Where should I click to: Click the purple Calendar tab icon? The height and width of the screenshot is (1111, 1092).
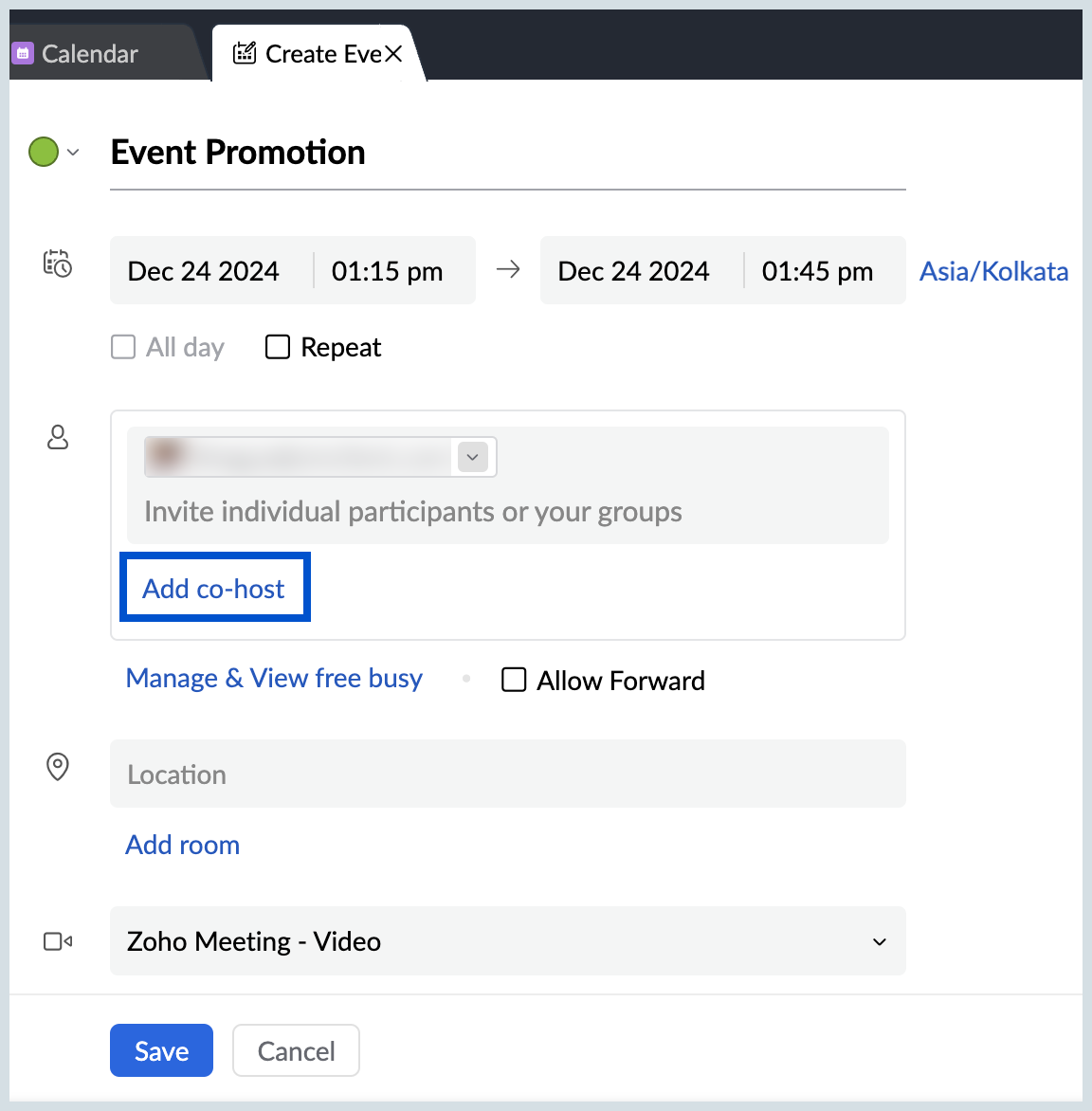pos(23,53)
